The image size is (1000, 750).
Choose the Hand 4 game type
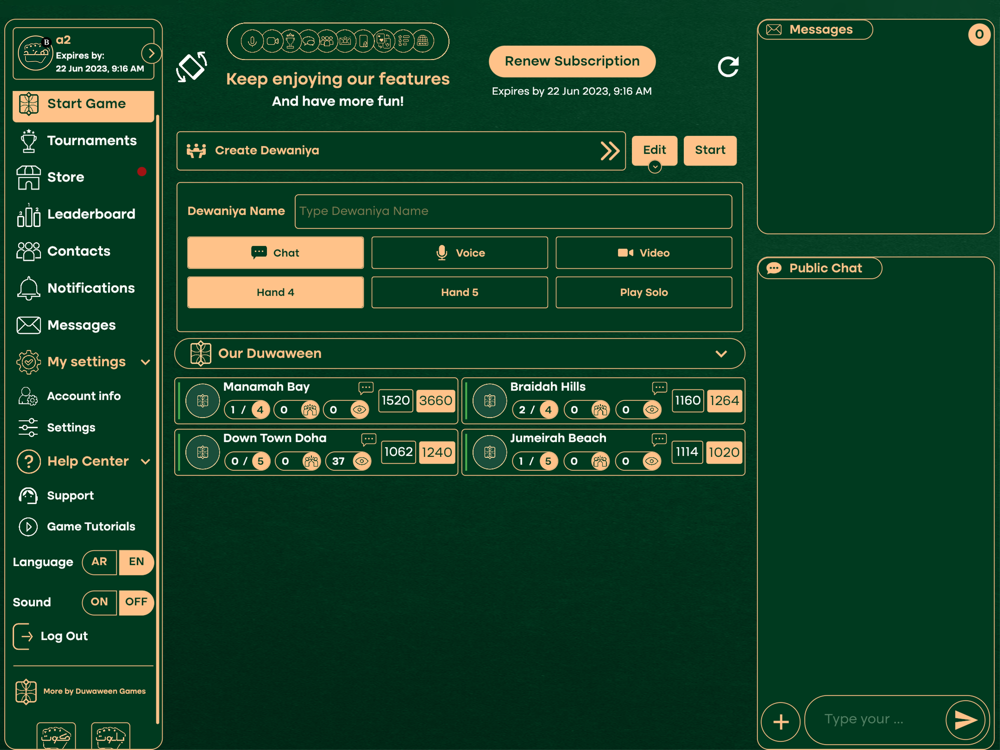point(276,293)
